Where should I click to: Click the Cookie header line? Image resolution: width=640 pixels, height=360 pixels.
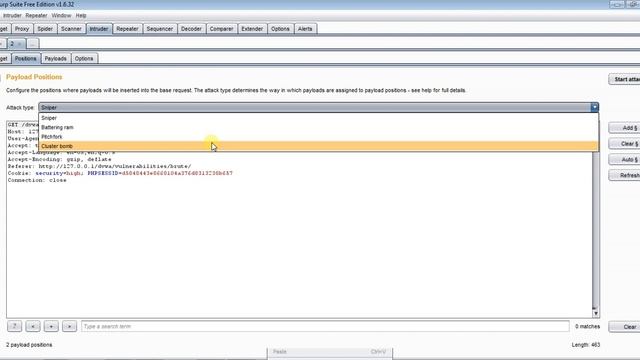point(120,173)
